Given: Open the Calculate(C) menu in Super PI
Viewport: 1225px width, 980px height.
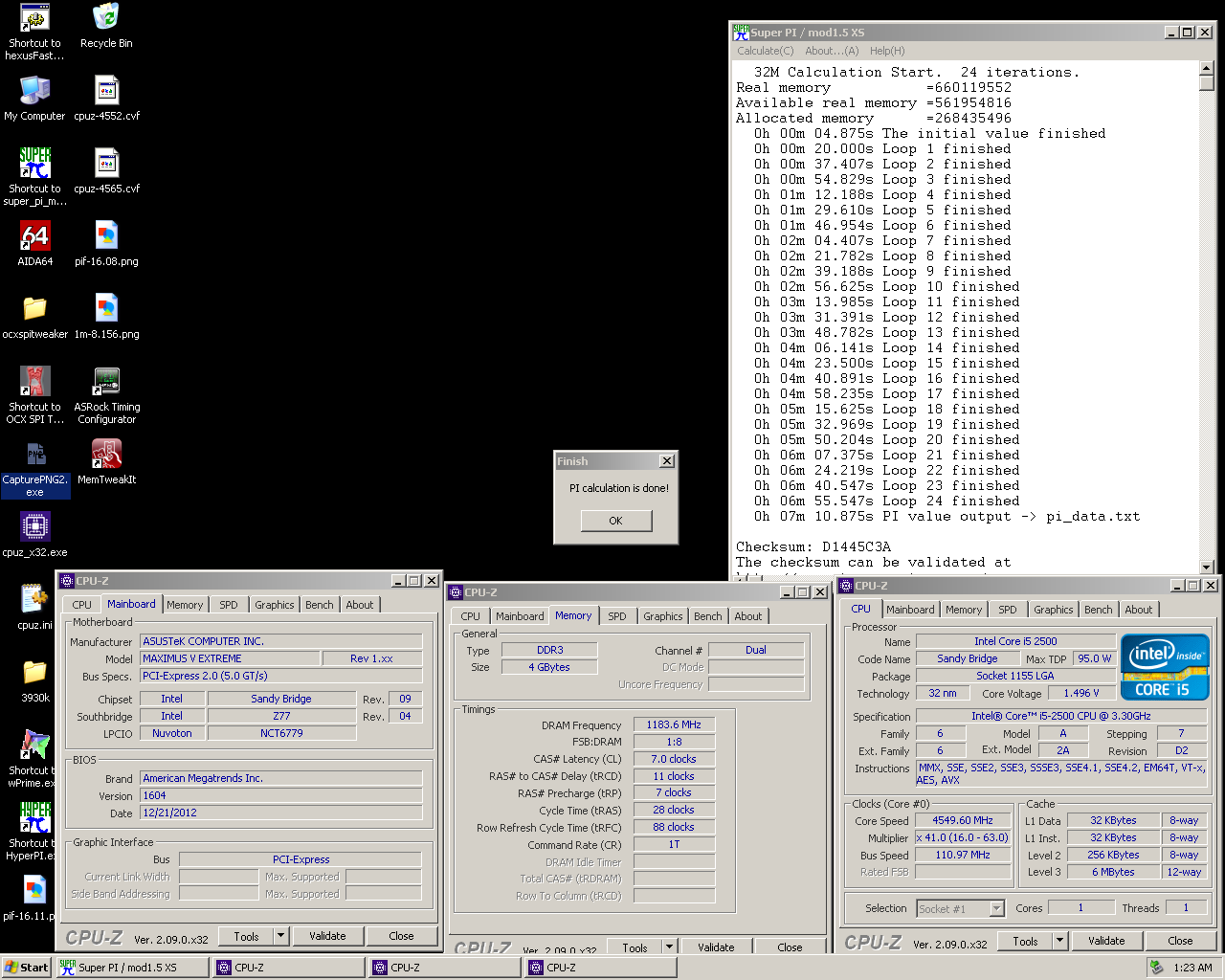Looking at the screenshot, I should (766, 51).
